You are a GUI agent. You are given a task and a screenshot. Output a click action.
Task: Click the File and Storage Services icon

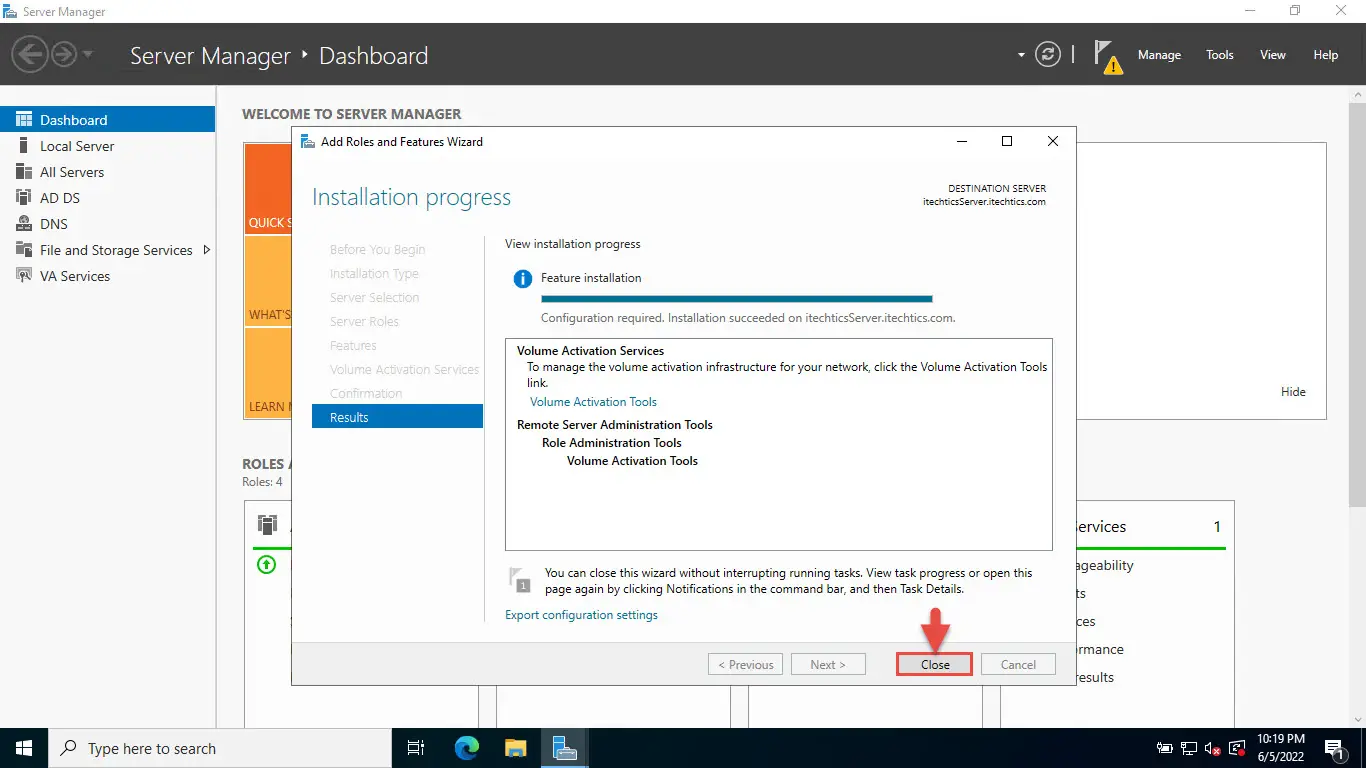(23, 250)
